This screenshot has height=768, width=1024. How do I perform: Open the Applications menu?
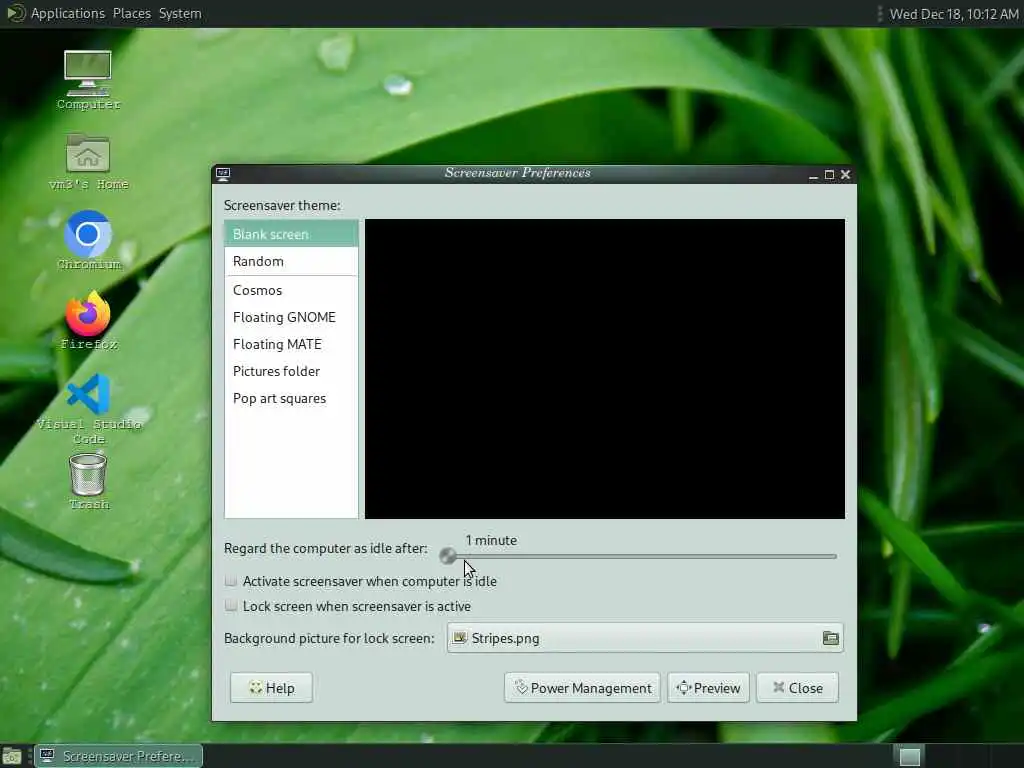[x=67, y=13]
